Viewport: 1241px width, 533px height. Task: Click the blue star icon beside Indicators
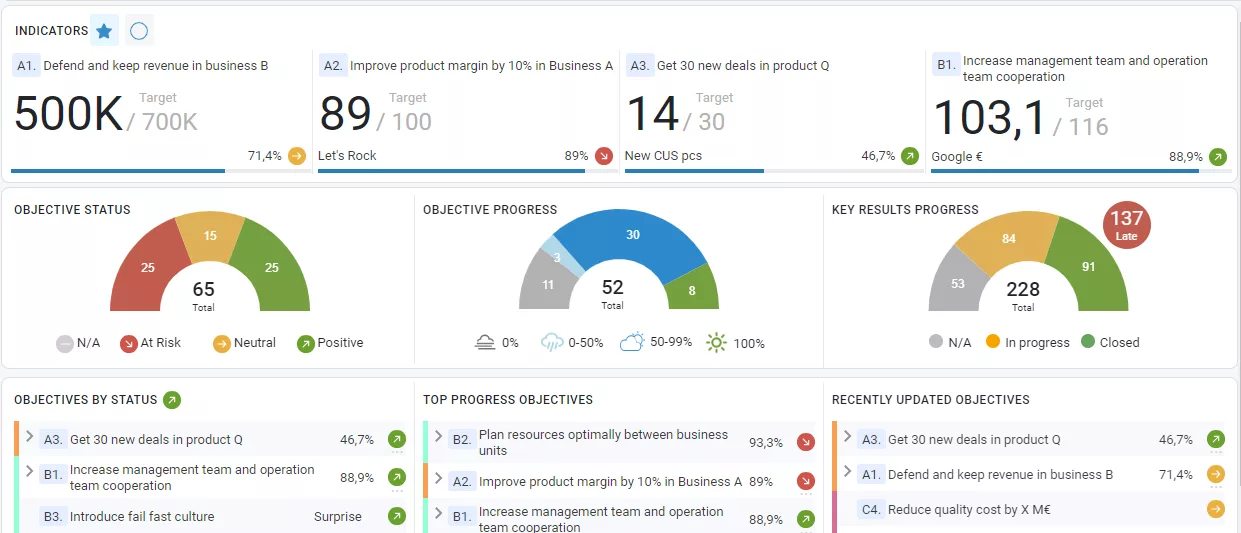coord(104,31)
